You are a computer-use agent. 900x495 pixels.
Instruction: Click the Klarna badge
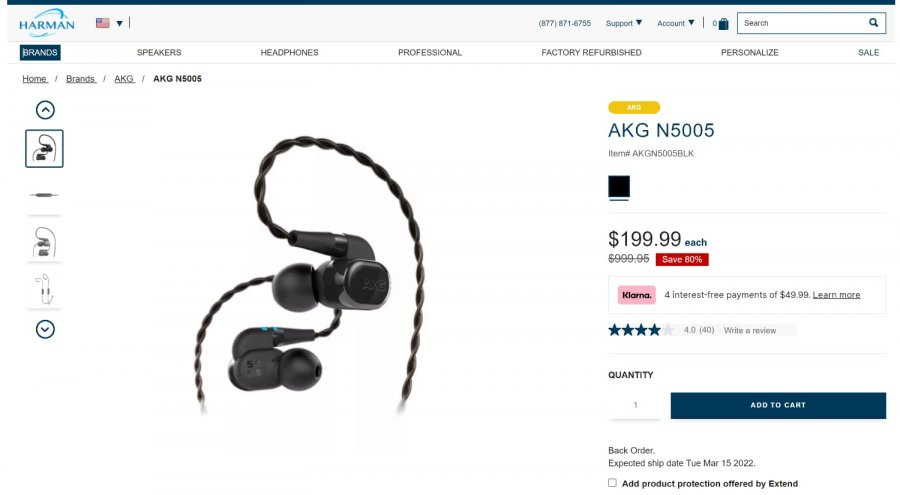click(x=637, y=295)
